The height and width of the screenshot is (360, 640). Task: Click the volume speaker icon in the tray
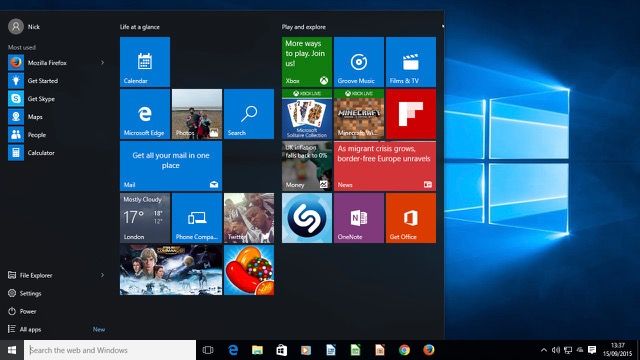(556, 350)
